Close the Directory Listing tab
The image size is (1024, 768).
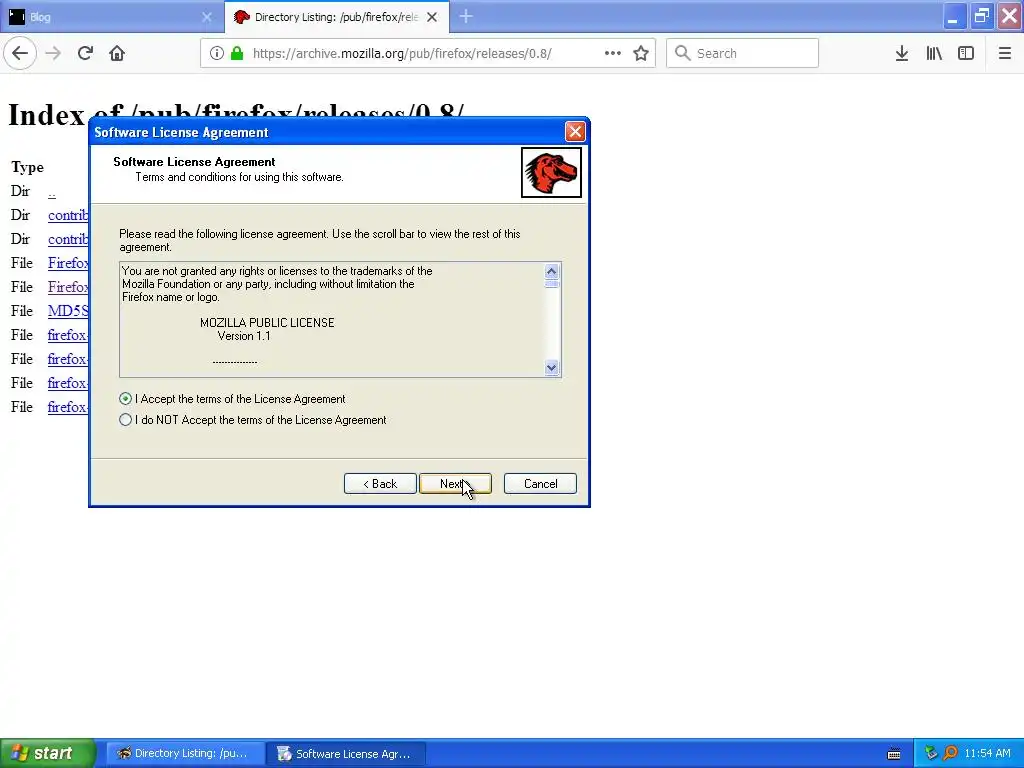click(432, 17)
